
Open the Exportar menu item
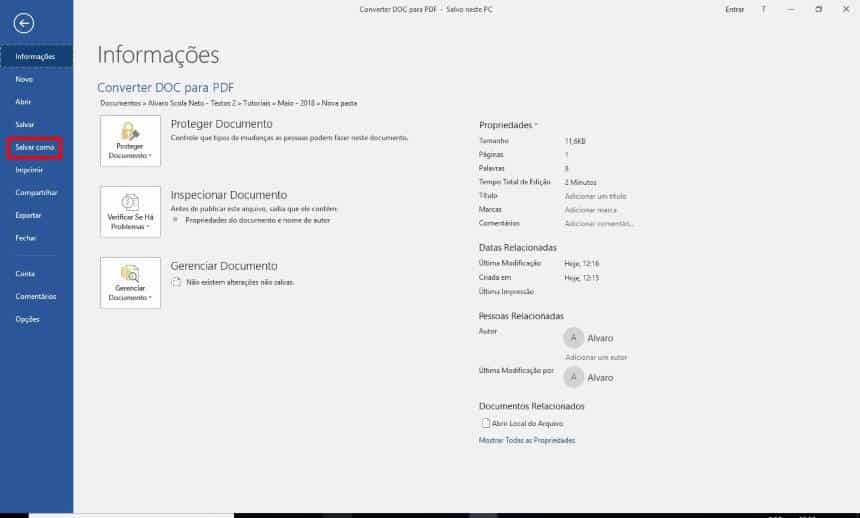pos(28,215)
